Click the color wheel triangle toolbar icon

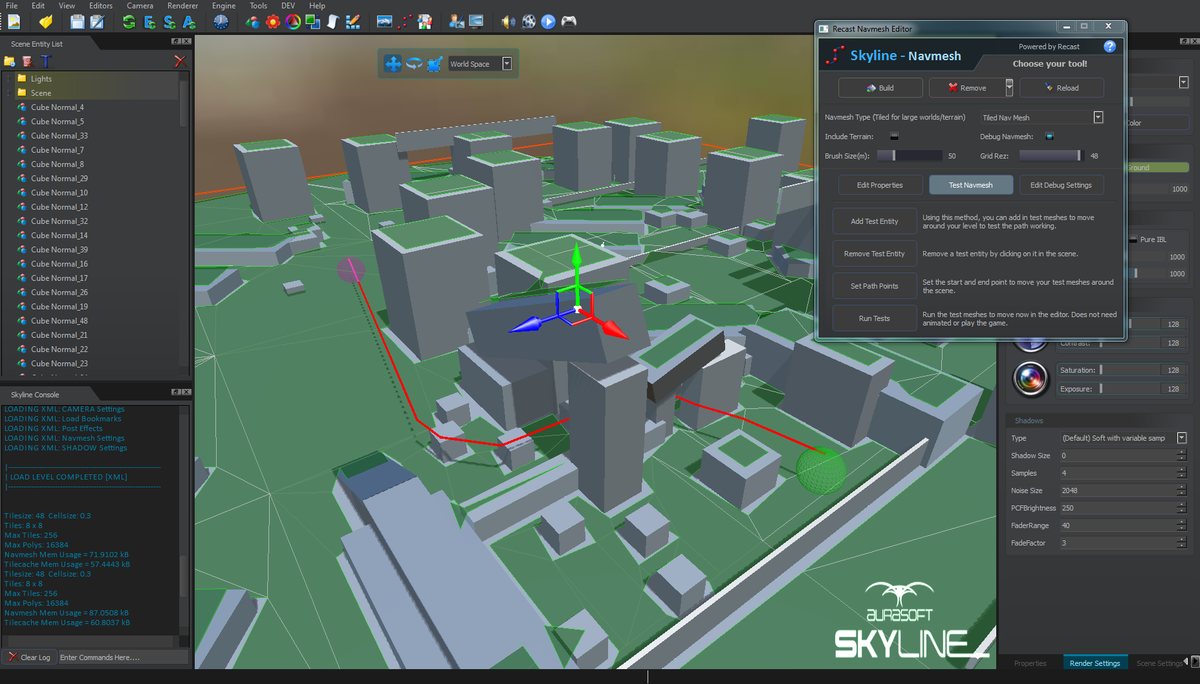[x=292, y=21]
